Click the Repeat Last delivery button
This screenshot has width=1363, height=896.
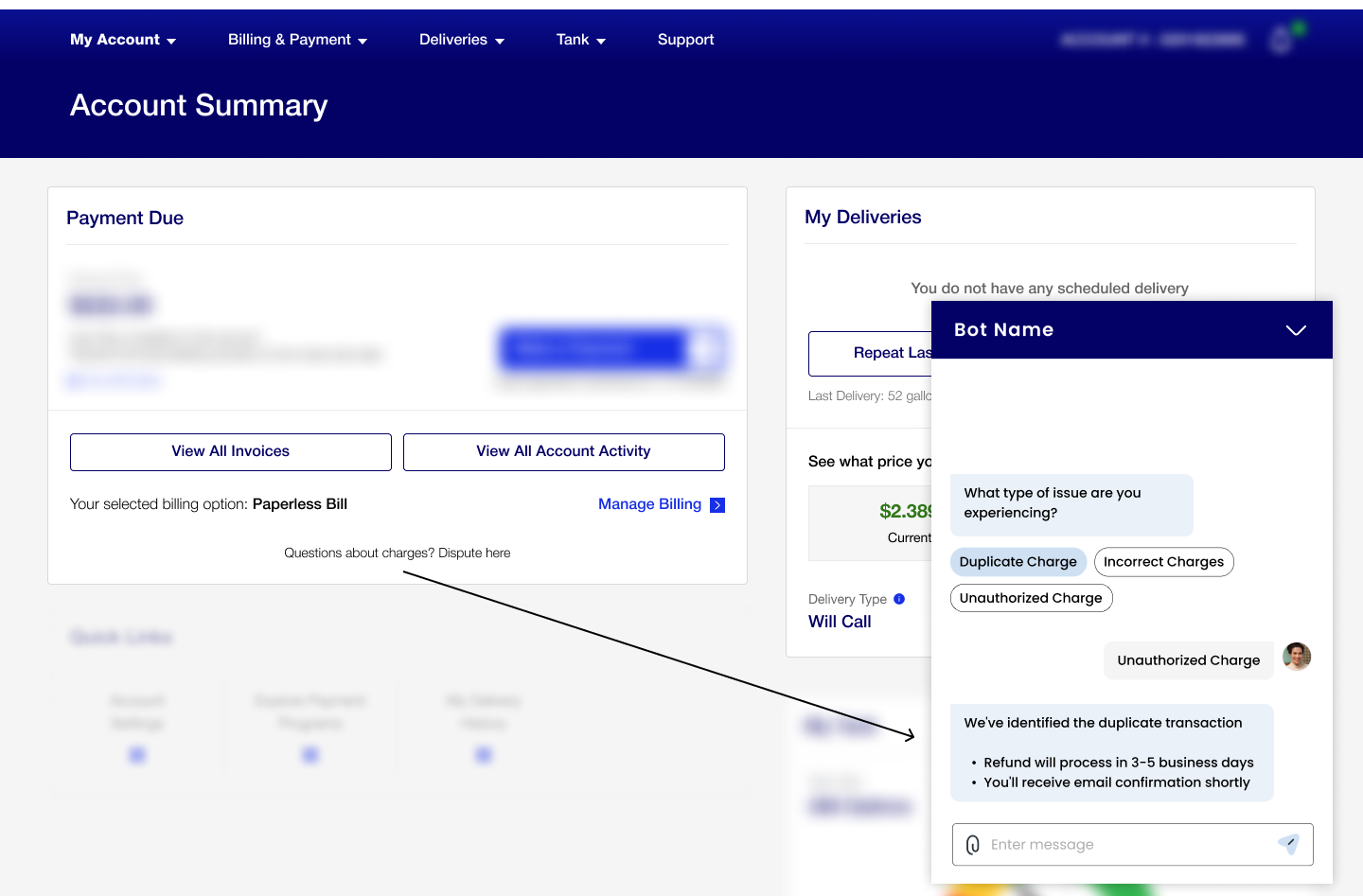[x=870, y=353]
